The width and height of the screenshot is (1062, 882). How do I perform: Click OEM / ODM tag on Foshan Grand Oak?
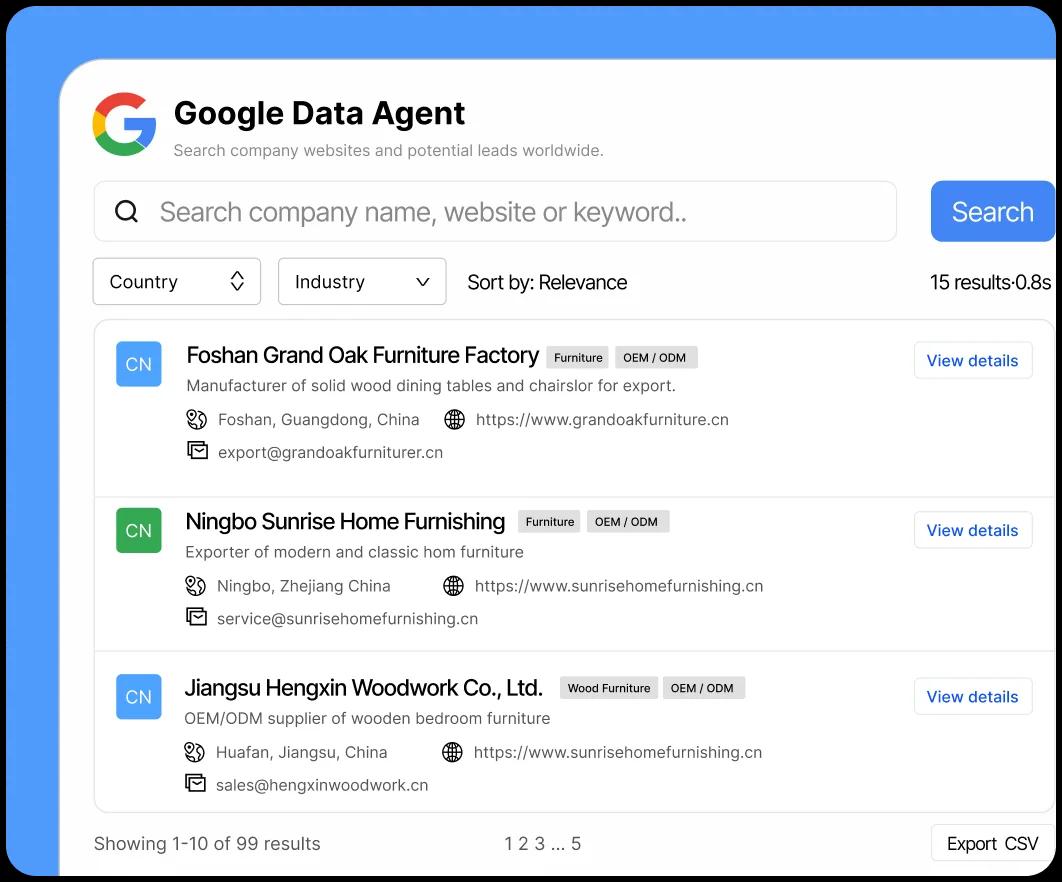click(655, 358)
